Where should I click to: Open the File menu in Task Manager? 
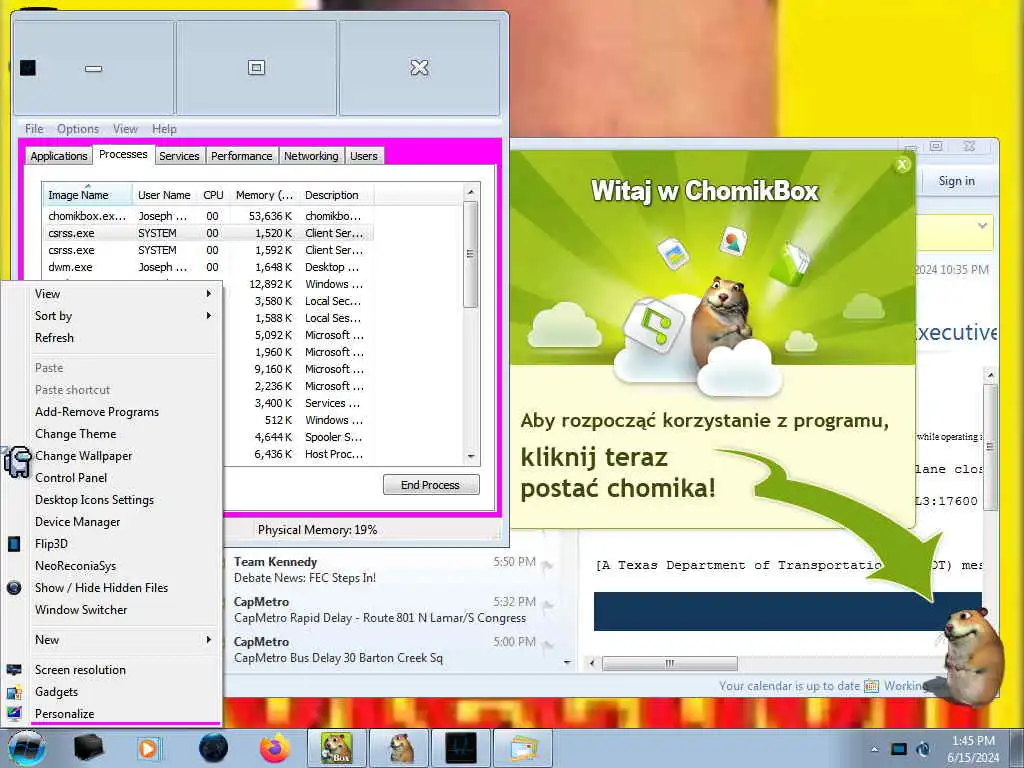[x=34, y=129]
